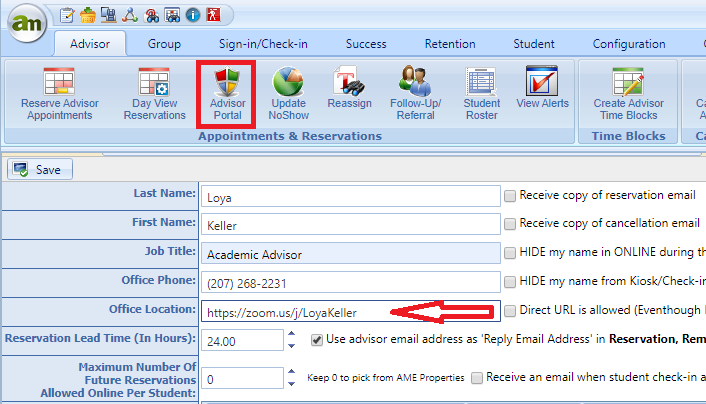This screenshot has height=404, width=706.
Task: Click the Reassign tool
Action: click(x=349, y=88)
